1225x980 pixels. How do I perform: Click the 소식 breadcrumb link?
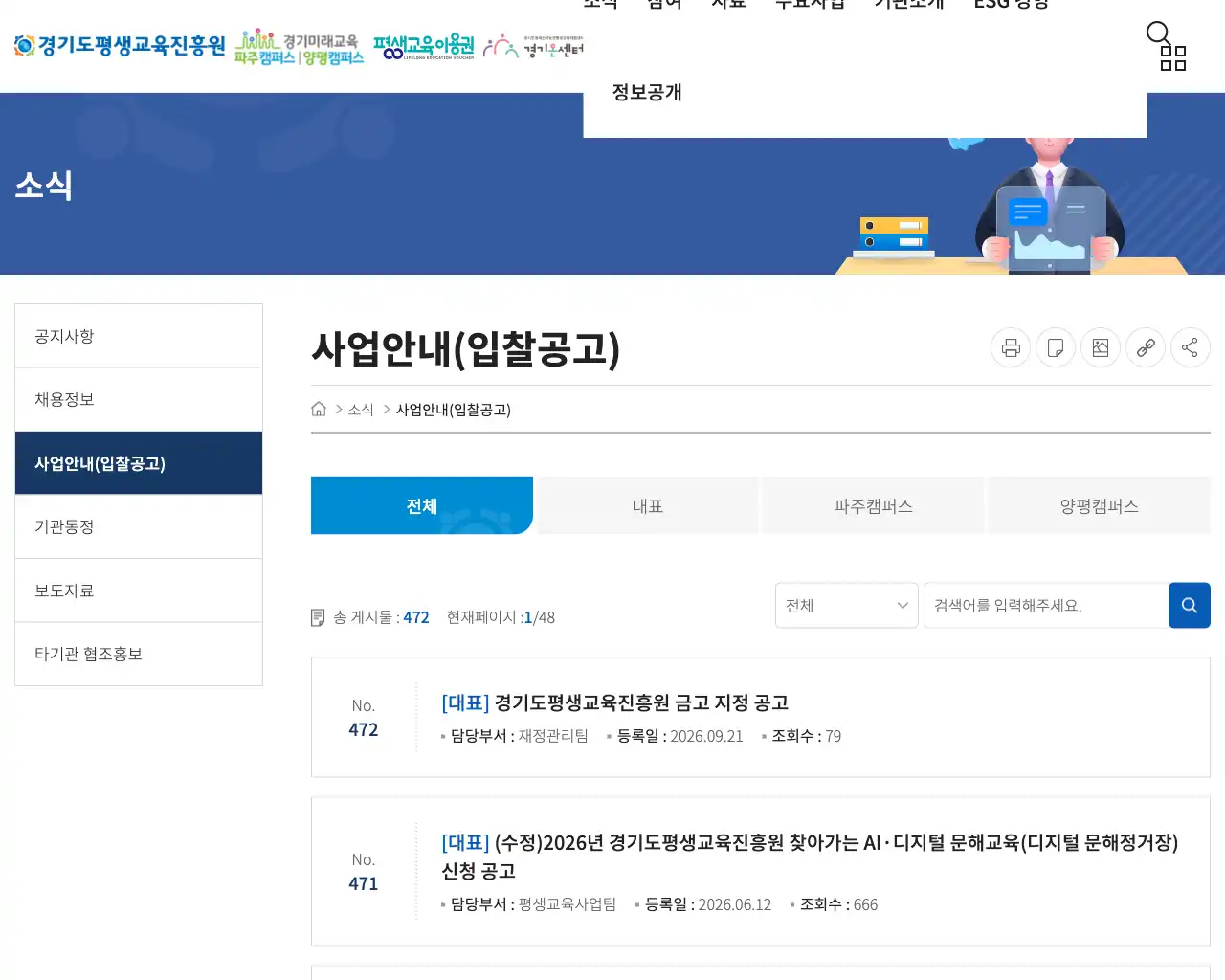tap(361, 410)
